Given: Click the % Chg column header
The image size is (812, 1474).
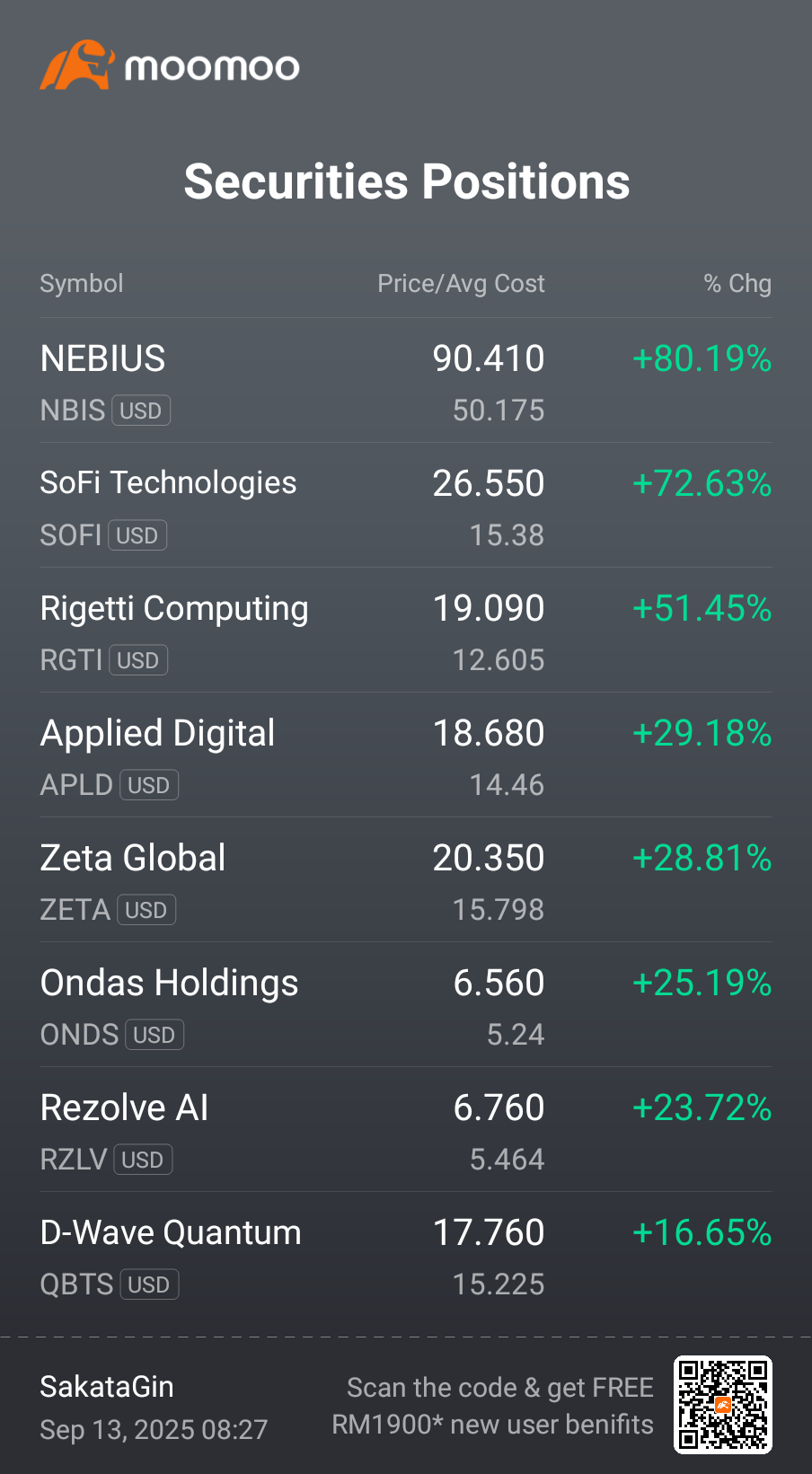Looking at the screenshot, I should click(x=737, y=284).
